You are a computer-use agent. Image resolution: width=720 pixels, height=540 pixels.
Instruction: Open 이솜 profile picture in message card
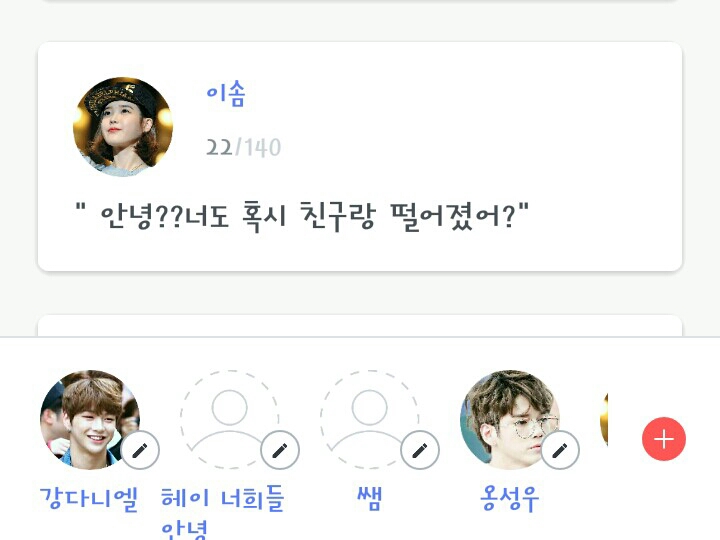click(x=123, y=127)
